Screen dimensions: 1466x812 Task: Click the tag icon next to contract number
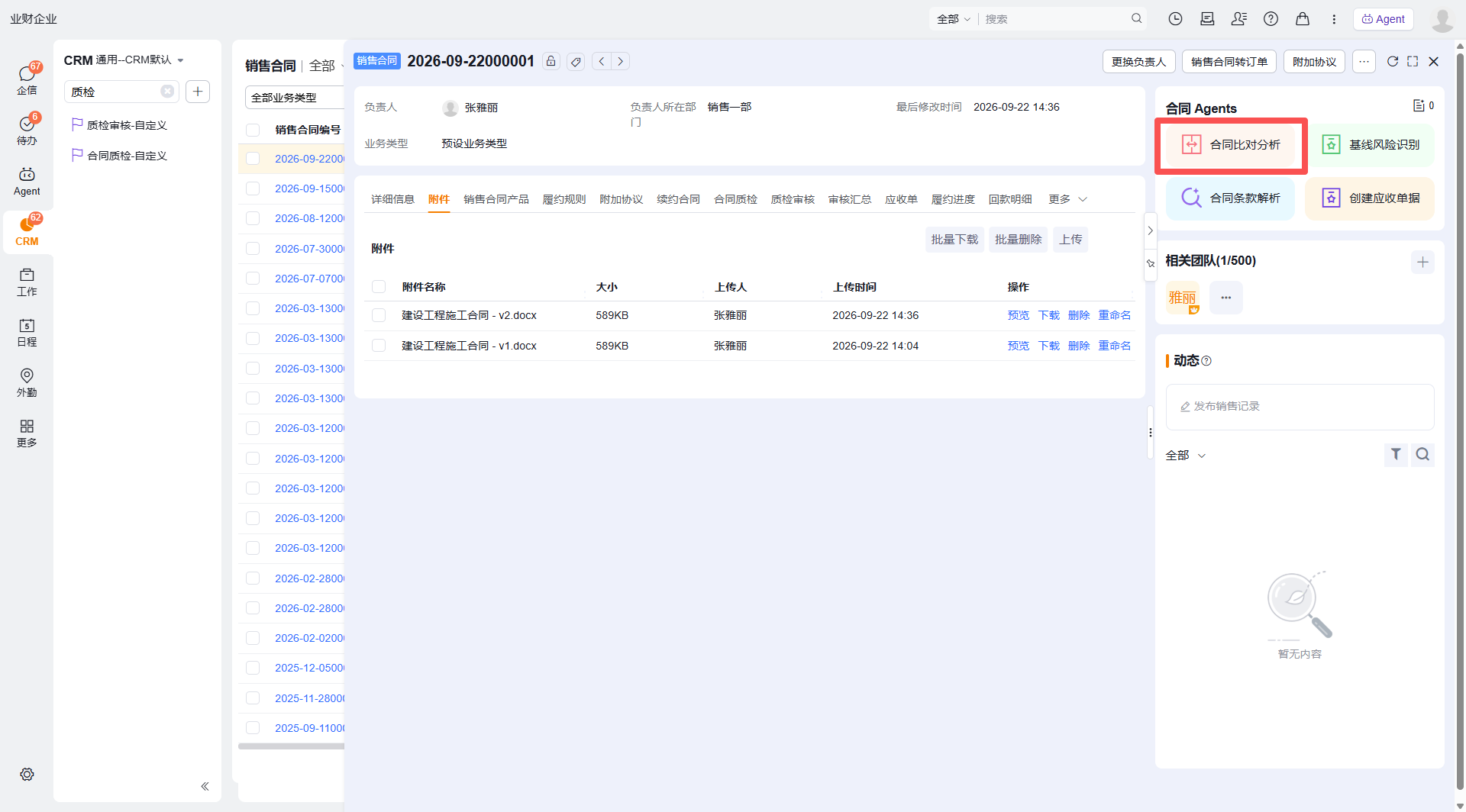pos(576,61)
